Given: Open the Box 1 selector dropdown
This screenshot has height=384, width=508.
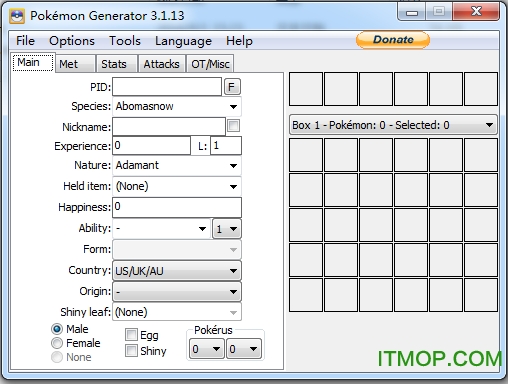Looking at the screenshot, I should point(393,125).
